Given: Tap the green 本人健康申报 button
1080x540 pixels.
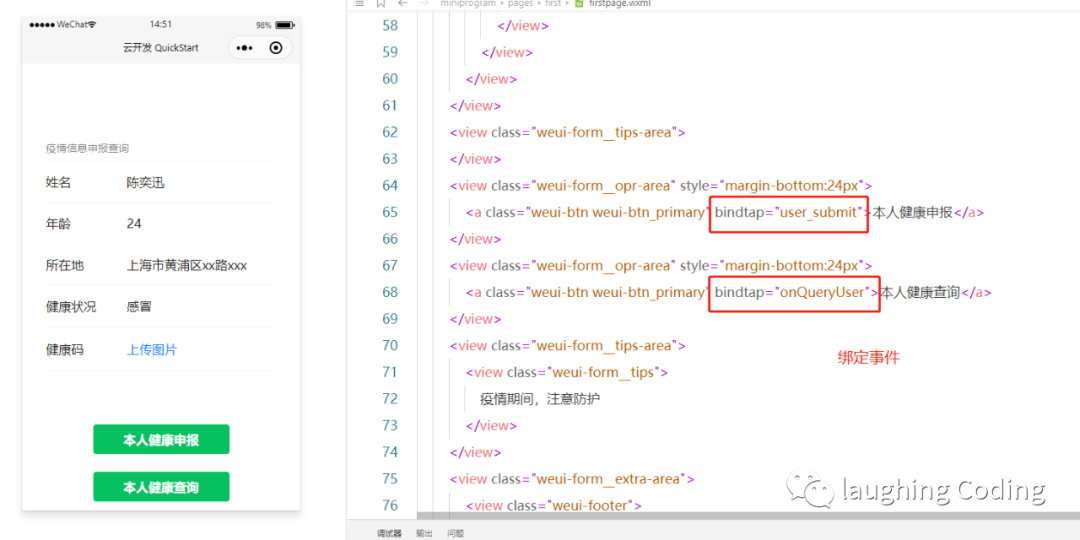Looking at the screenshot, I should [x=161, y=439].
